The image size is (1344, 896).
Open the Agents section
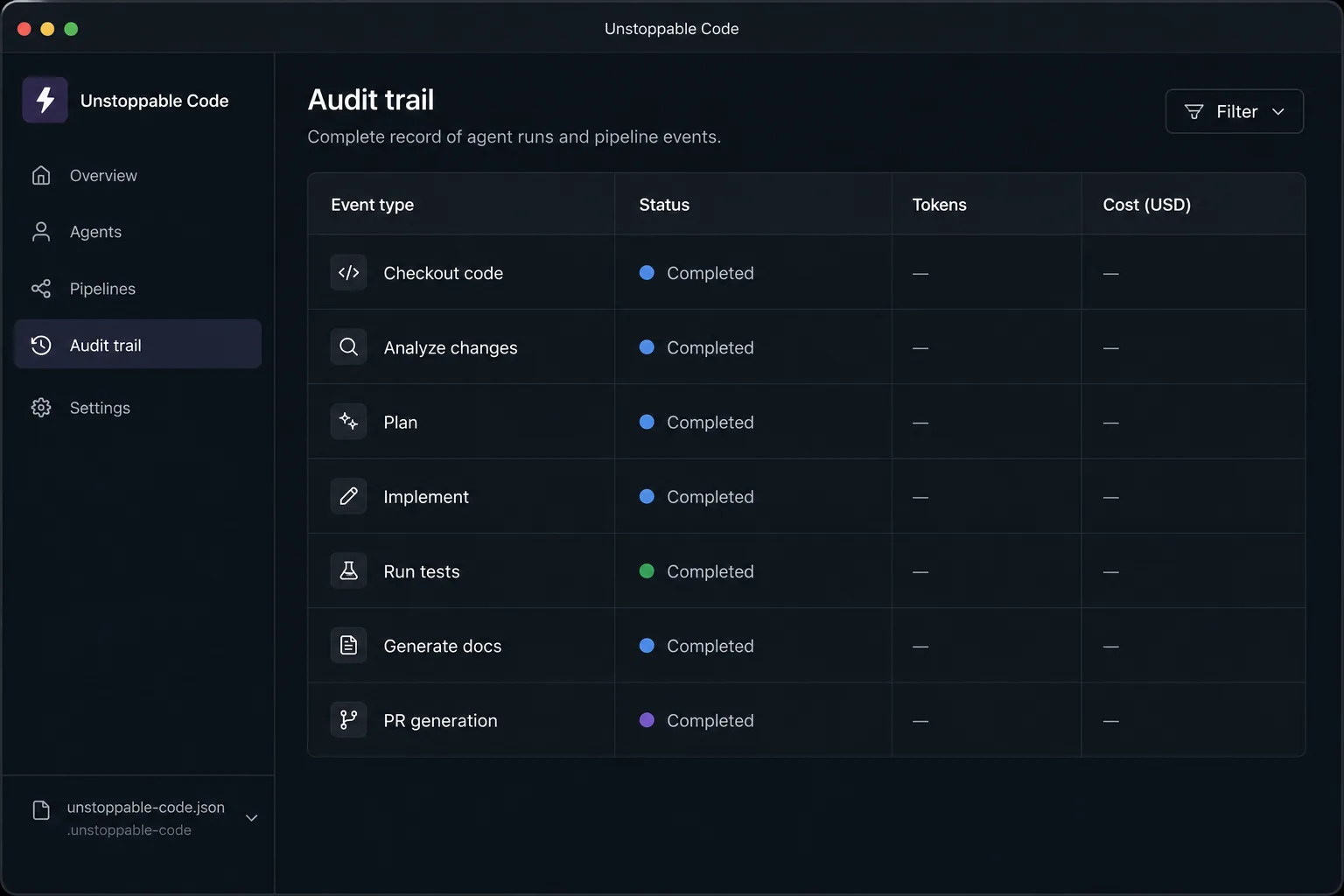pos(137,232)
